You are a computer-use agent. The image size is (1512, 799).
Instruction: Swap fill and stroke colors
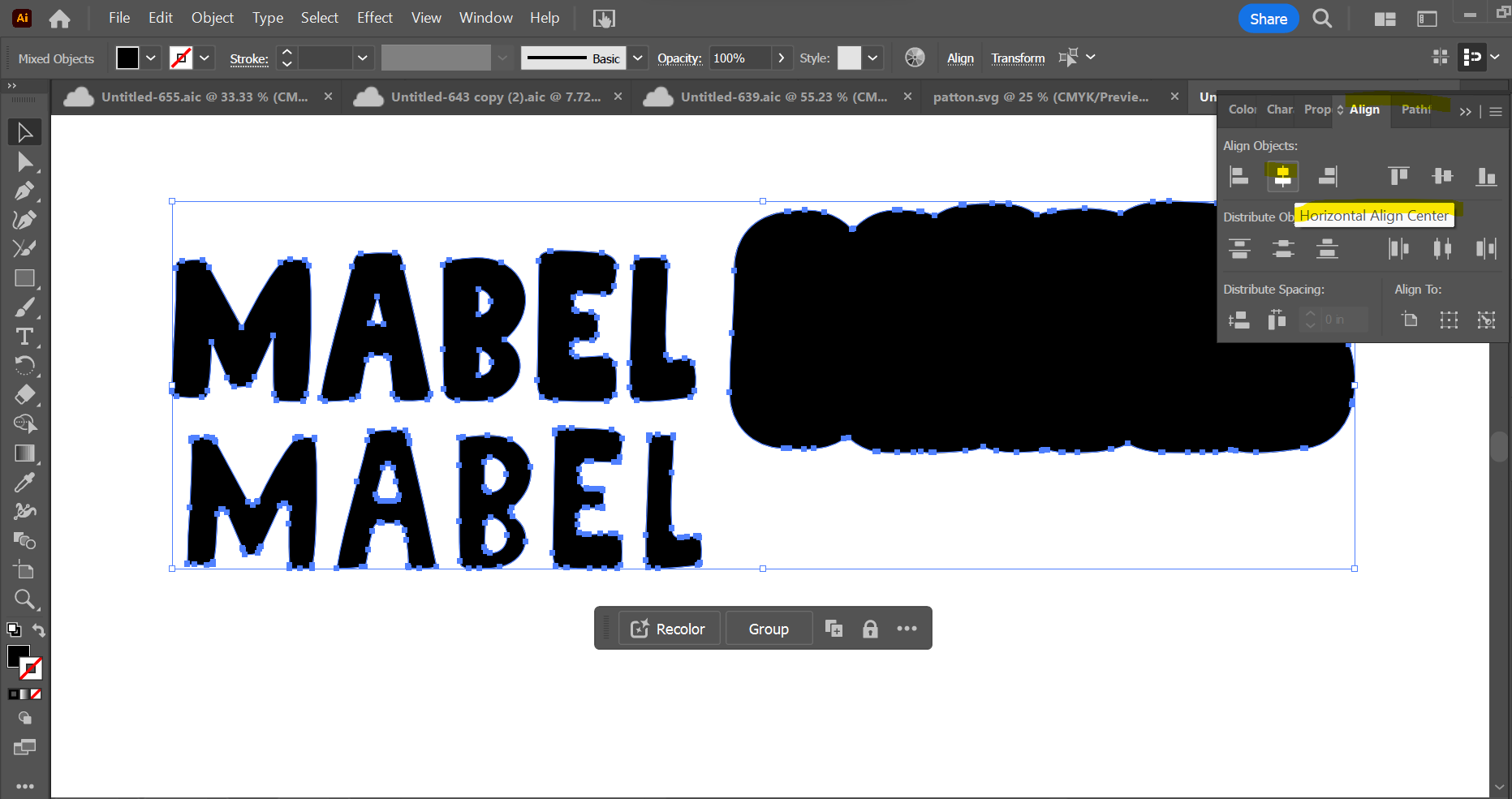(x=38, y=630)
